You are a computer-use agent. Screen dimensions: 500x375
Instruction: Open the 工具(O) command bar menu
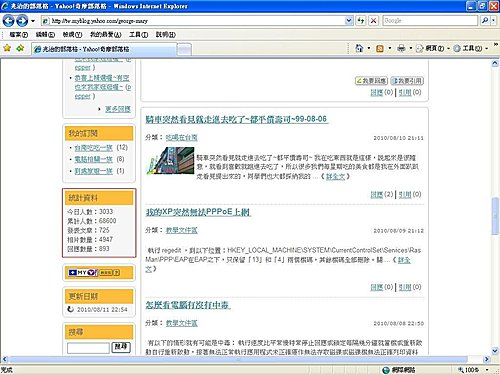click(x=471, y=49)
